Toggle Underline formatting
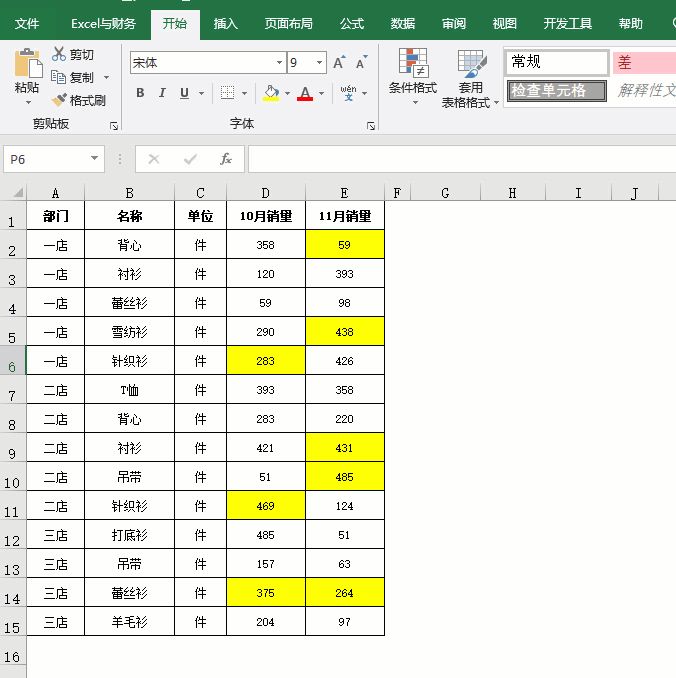Screen dimensions: 676x678 click(185, 93)
